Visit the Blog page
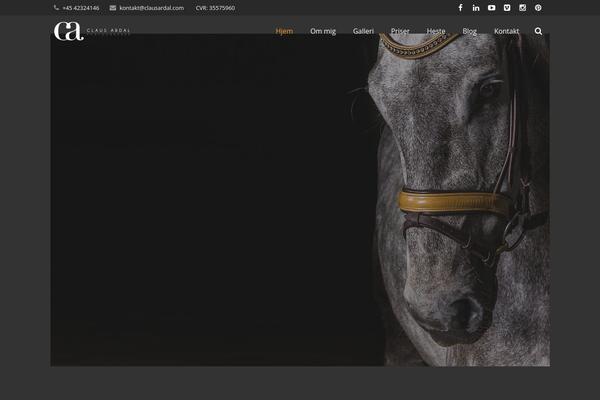Viewport: 600px width, 400px height. pyautogui.click(x=470, y=31)
